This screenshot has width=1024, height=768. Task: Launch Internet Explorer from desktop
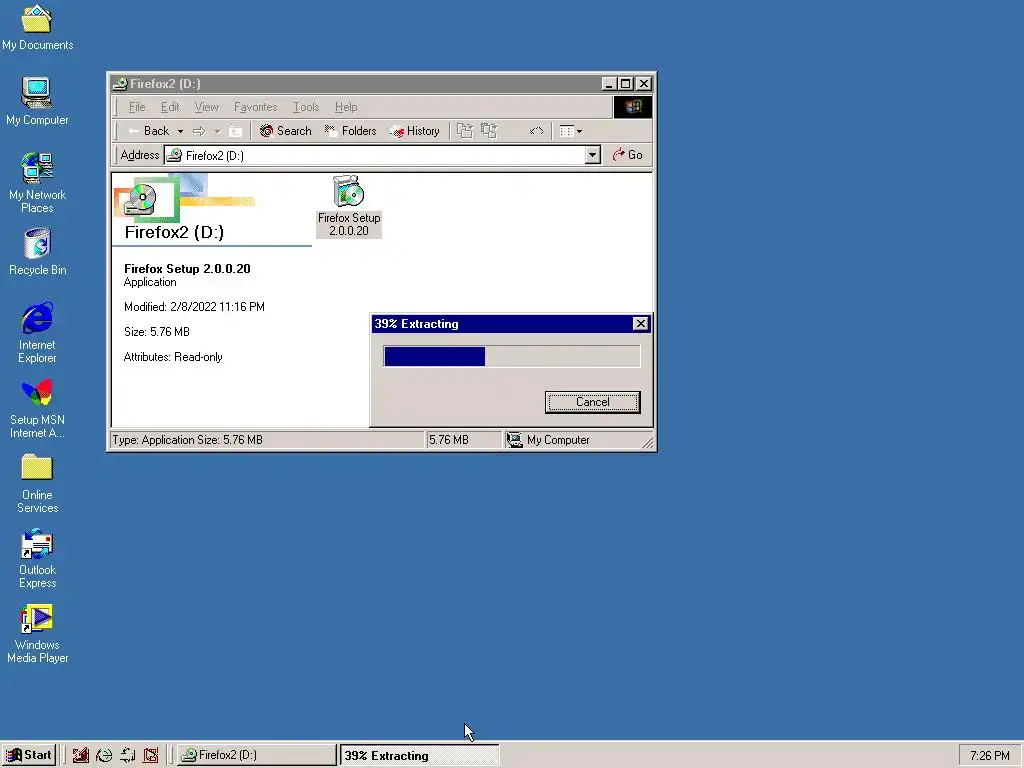(x=37, y=332)
